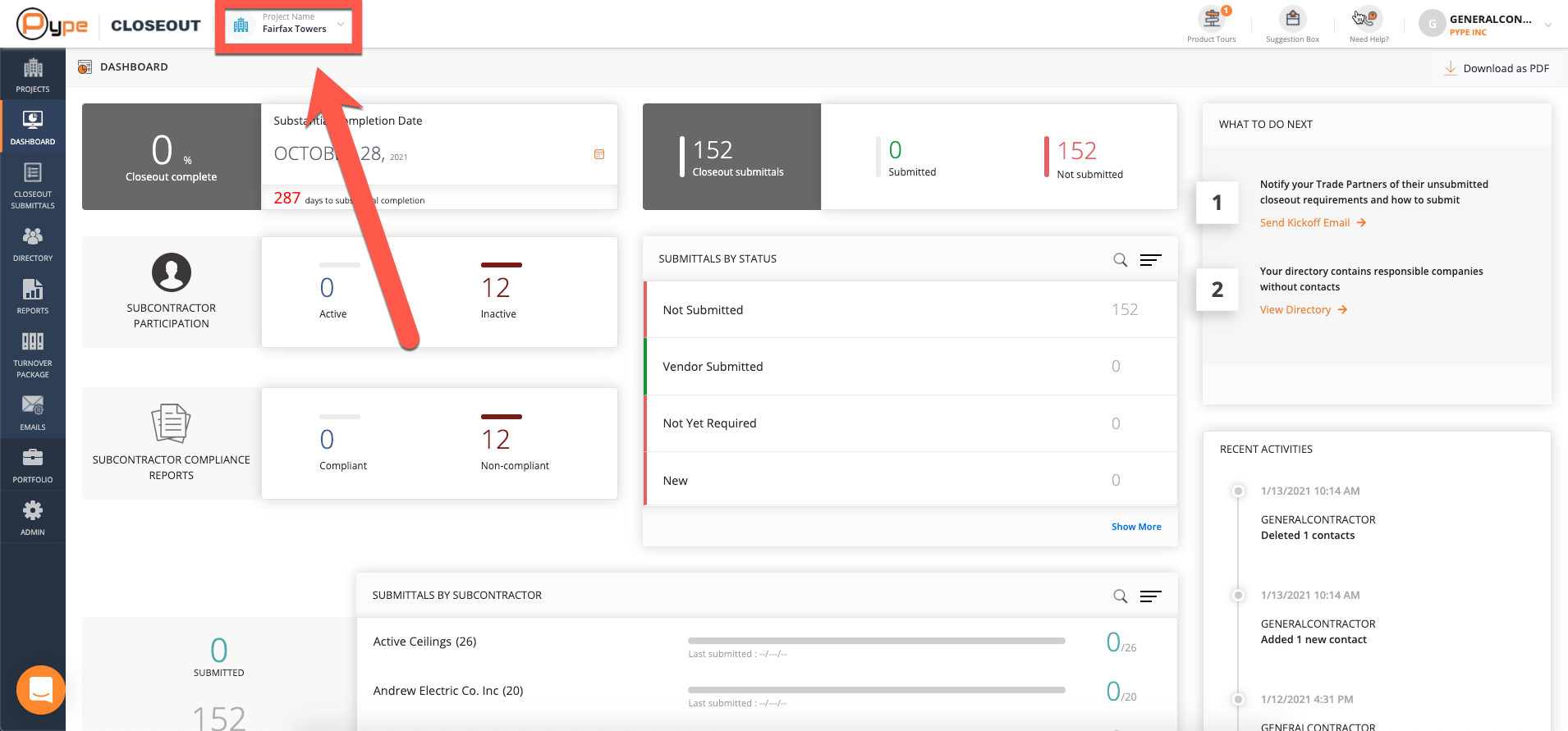
Task: Select the Not Yet Required row
Action: coord(910,423)
